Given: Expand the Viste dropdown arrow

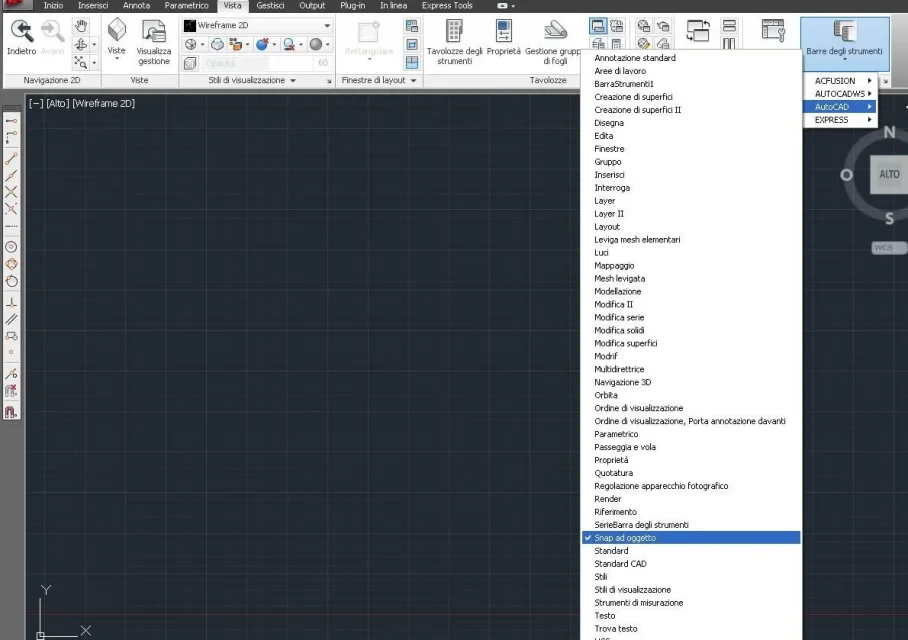Looking at the screenshot, I should pyautogui.click(x=116, y=58).
